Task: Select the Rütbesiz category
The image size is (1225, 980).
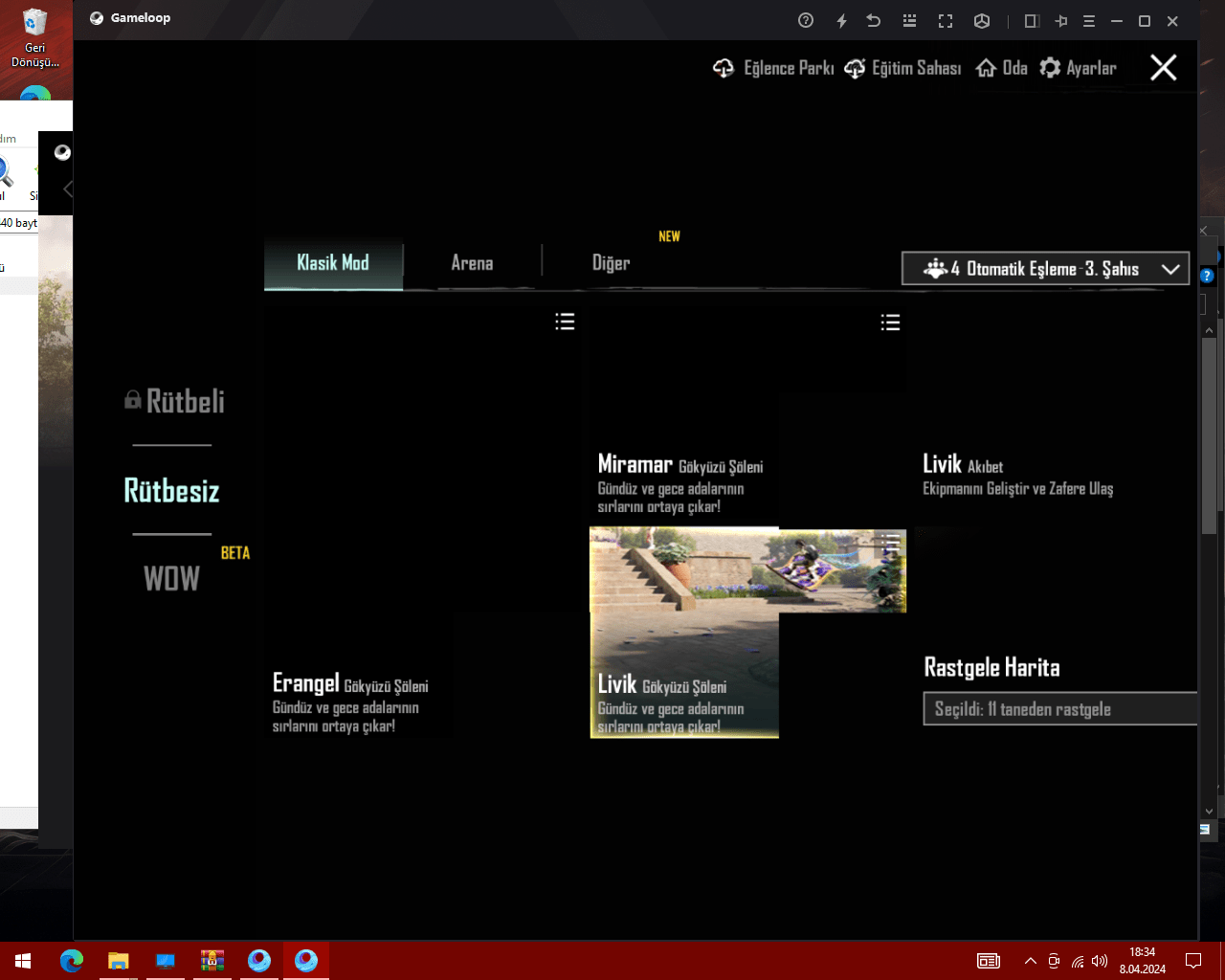Action: (x=172, y=491)
